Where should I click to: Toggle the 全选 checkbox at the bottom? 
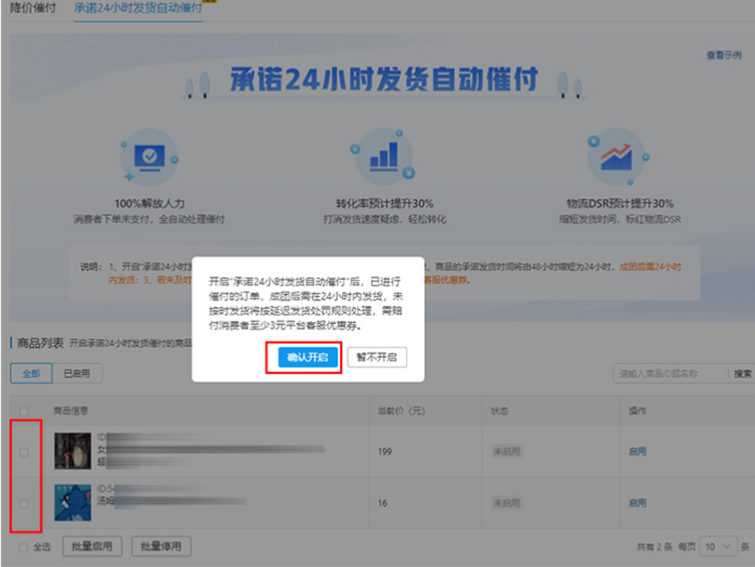click(x=23, y=547)
